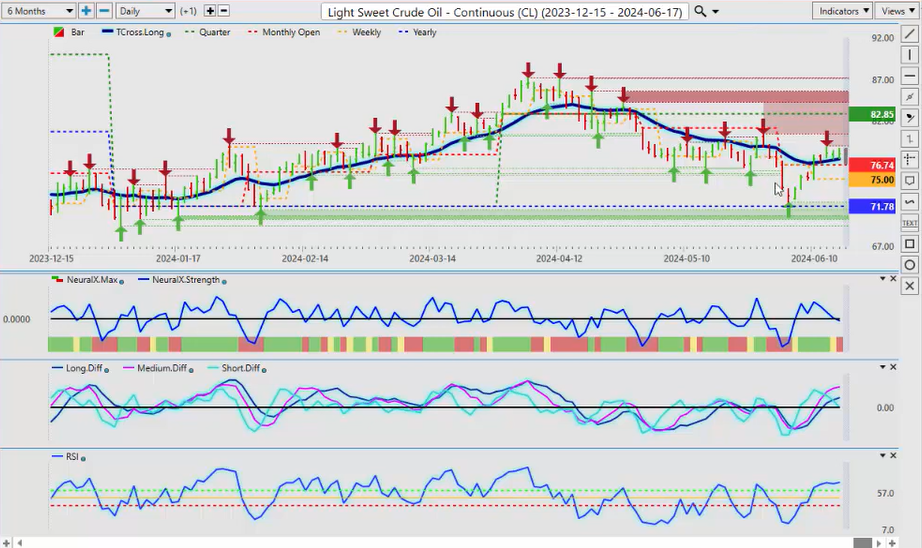The height and width of the screenshot is (548, 922).
Task: Toggle the Monthly Open legend line
Action: pyautogui.click(x=290, y=32)
